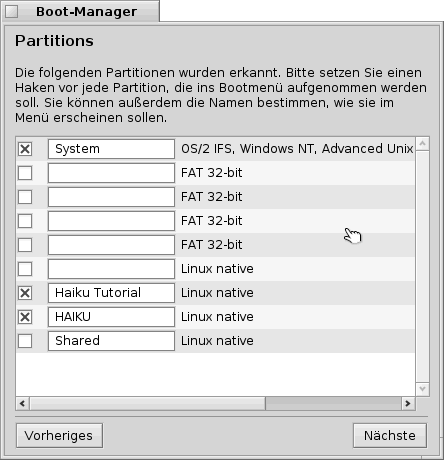Viewport: 444px width, 460px height.
Task: Click the Boot-Manager window close box
Action: pyautogui.click(x=12, y=12)
